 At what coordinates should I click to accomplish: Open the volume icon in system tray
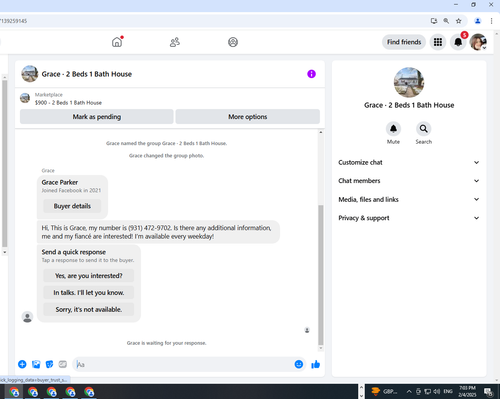coord(436,391)
